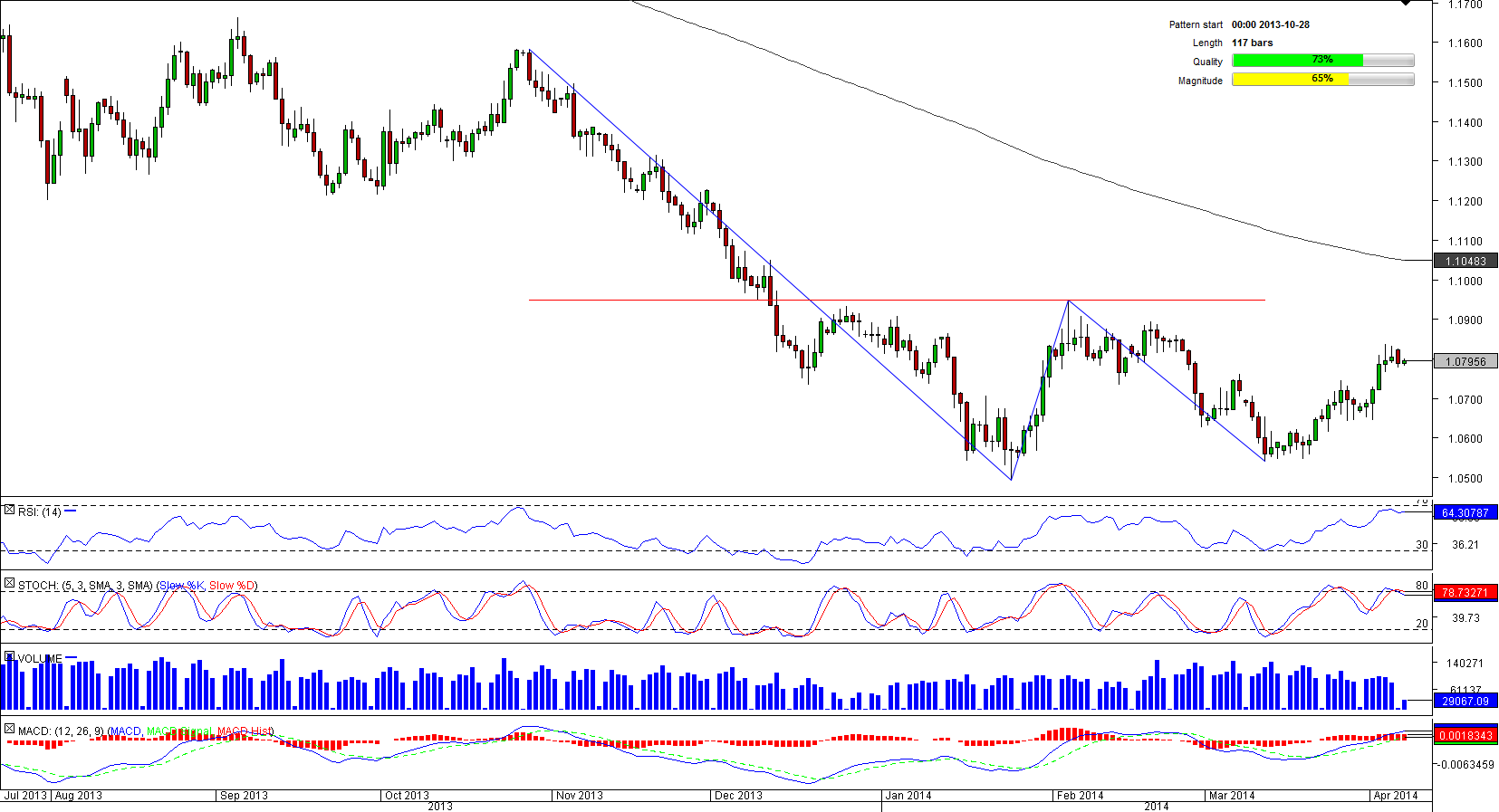The image size is (1499, 812).
Task: Click the Pattern start label
Action: 1196,24
